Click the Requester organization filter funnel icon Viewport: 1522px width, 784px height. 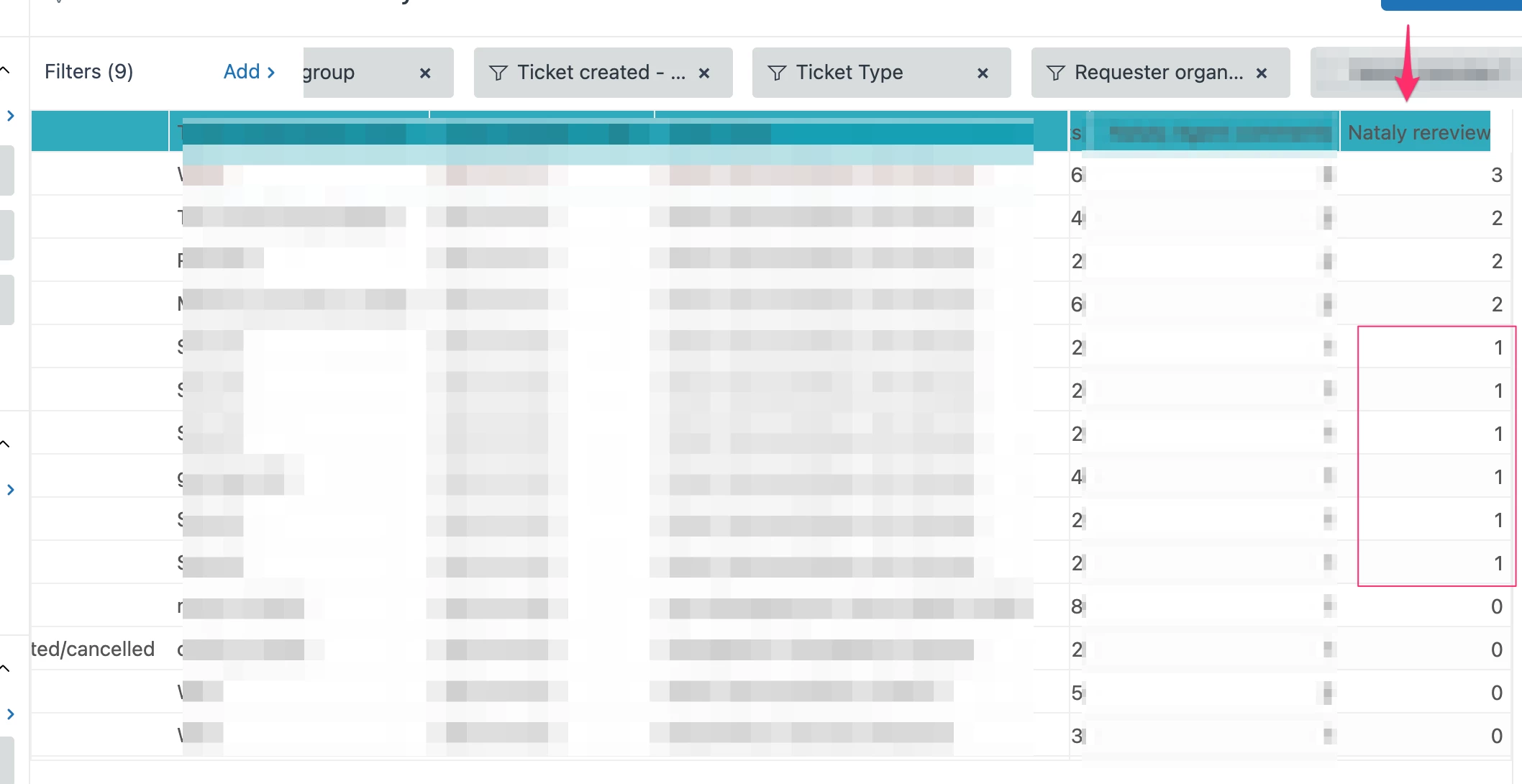click(x=1055, y=73)
